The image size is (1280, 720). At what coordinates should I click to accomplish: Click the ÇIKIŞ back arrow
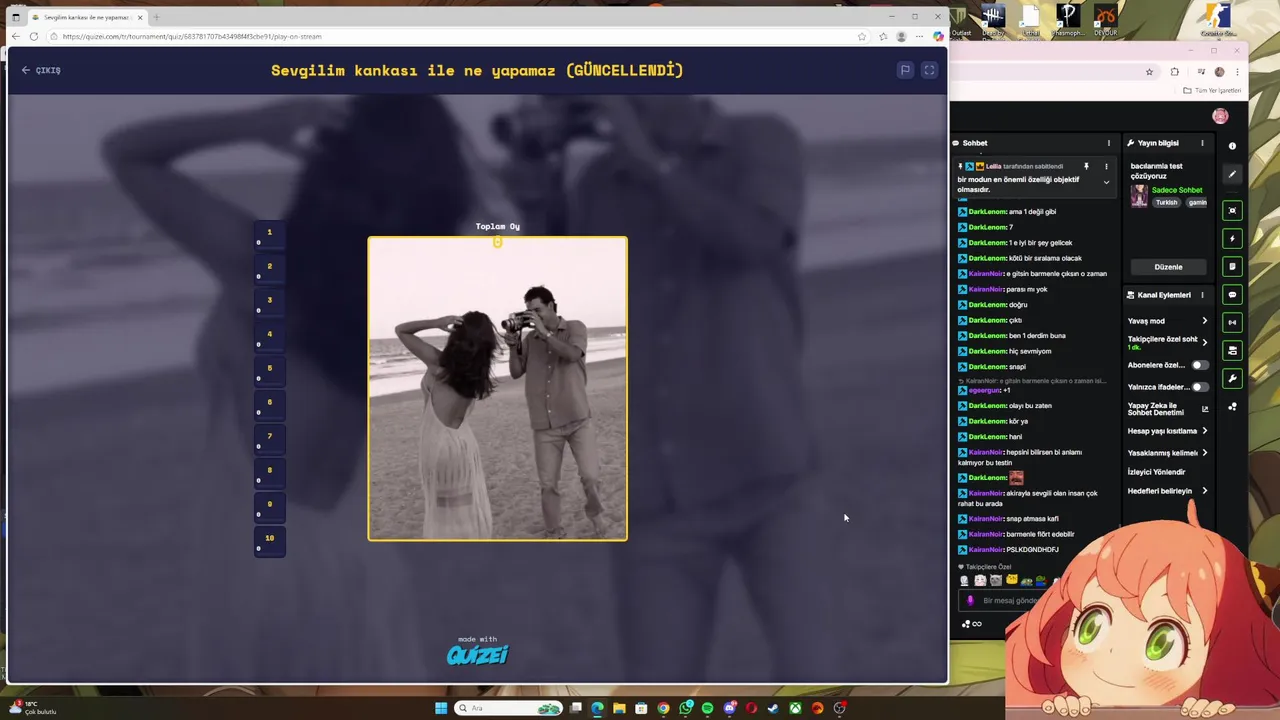pos(26,70)
